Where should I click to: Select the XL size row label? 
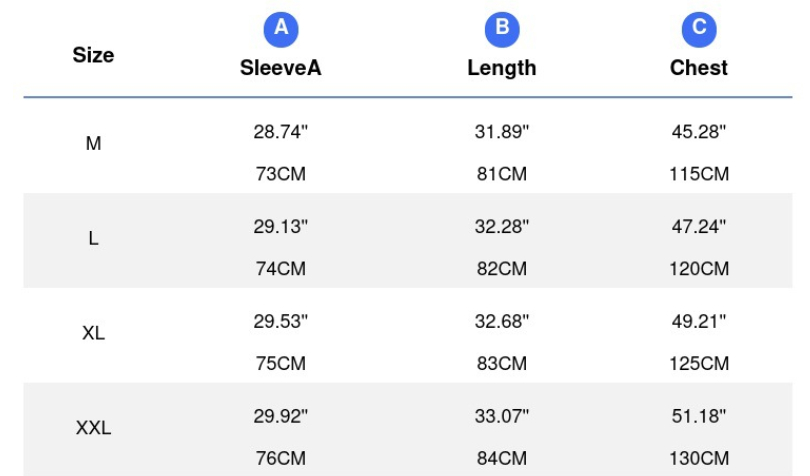pyautogui.click(x=93, y=333)
